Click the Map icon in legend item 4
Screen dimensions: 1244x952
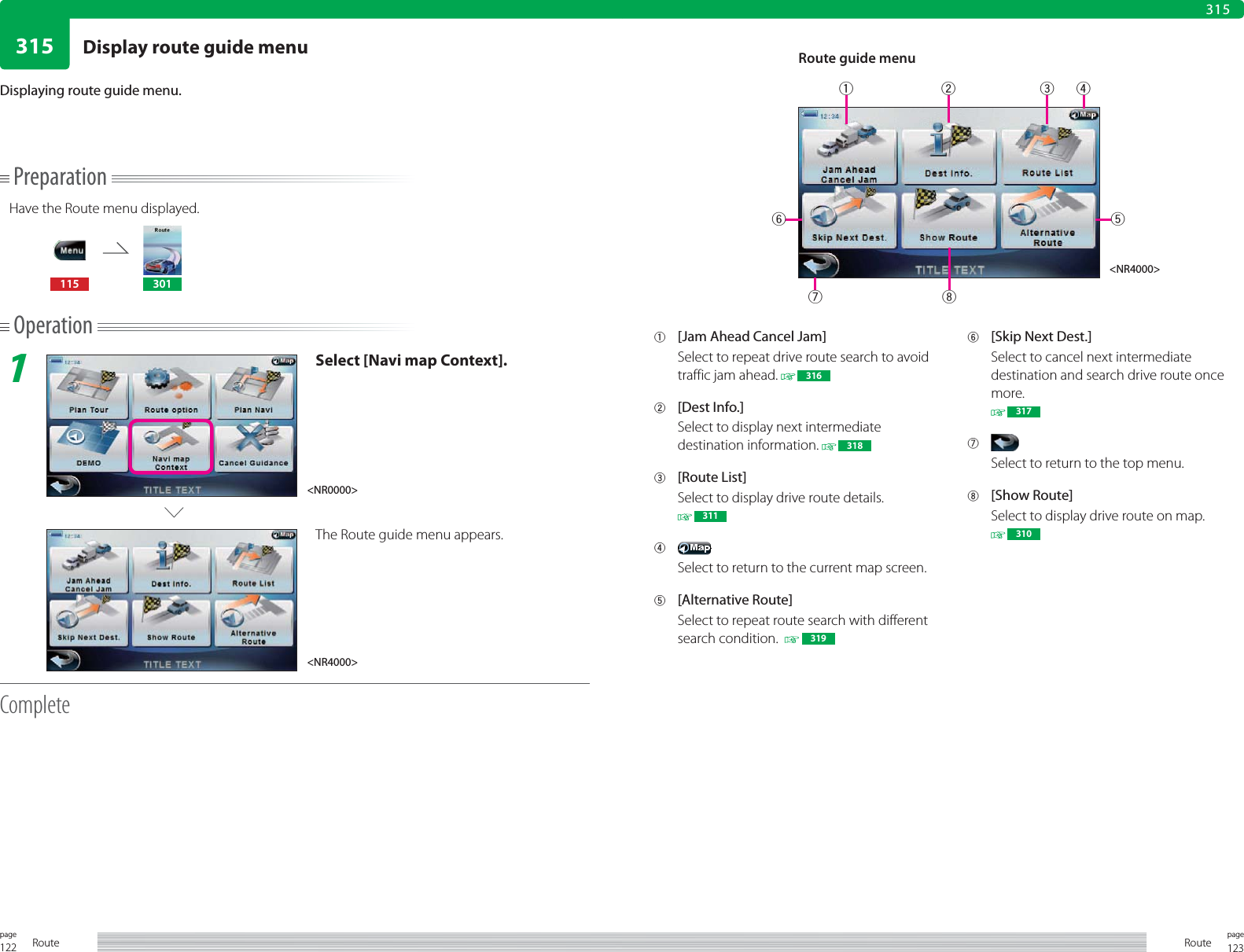pyautogui.click(x=694, y=548)
